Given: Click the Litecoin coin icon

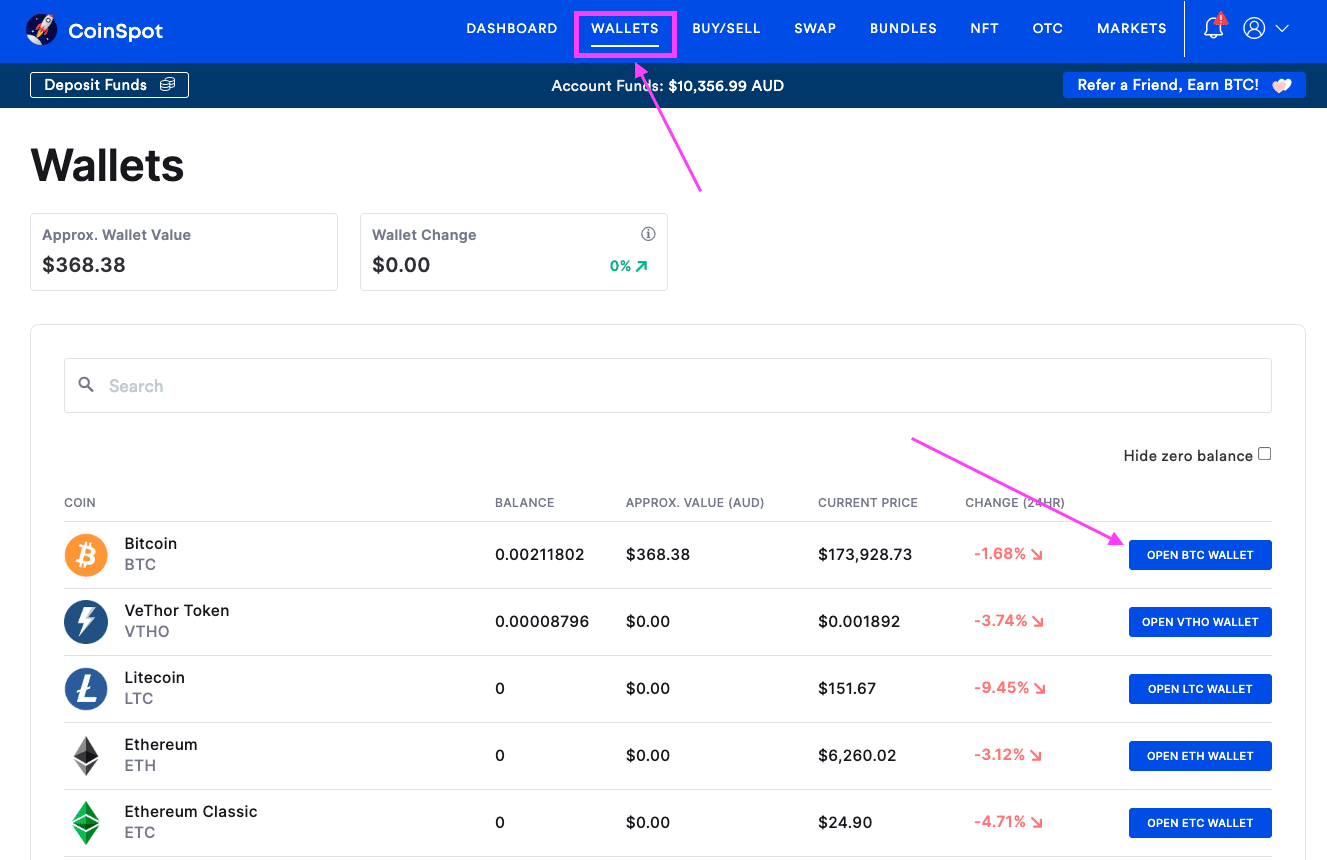Looking at the screenshot, I should click(86, 689).
